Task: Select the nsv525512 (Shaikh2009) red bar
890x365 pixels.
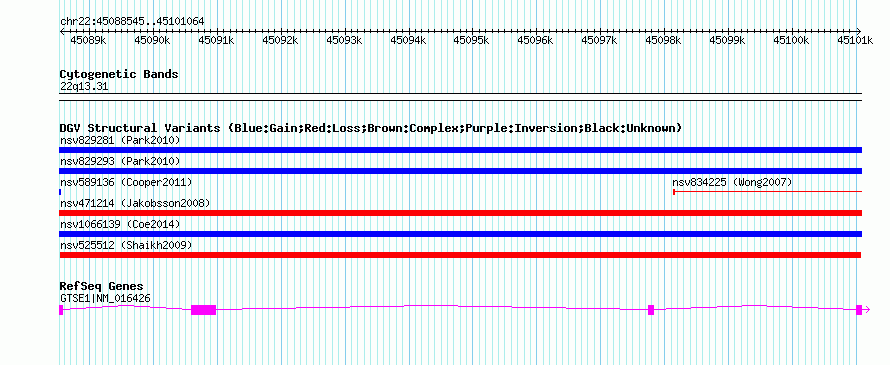Action: point(460,255)
